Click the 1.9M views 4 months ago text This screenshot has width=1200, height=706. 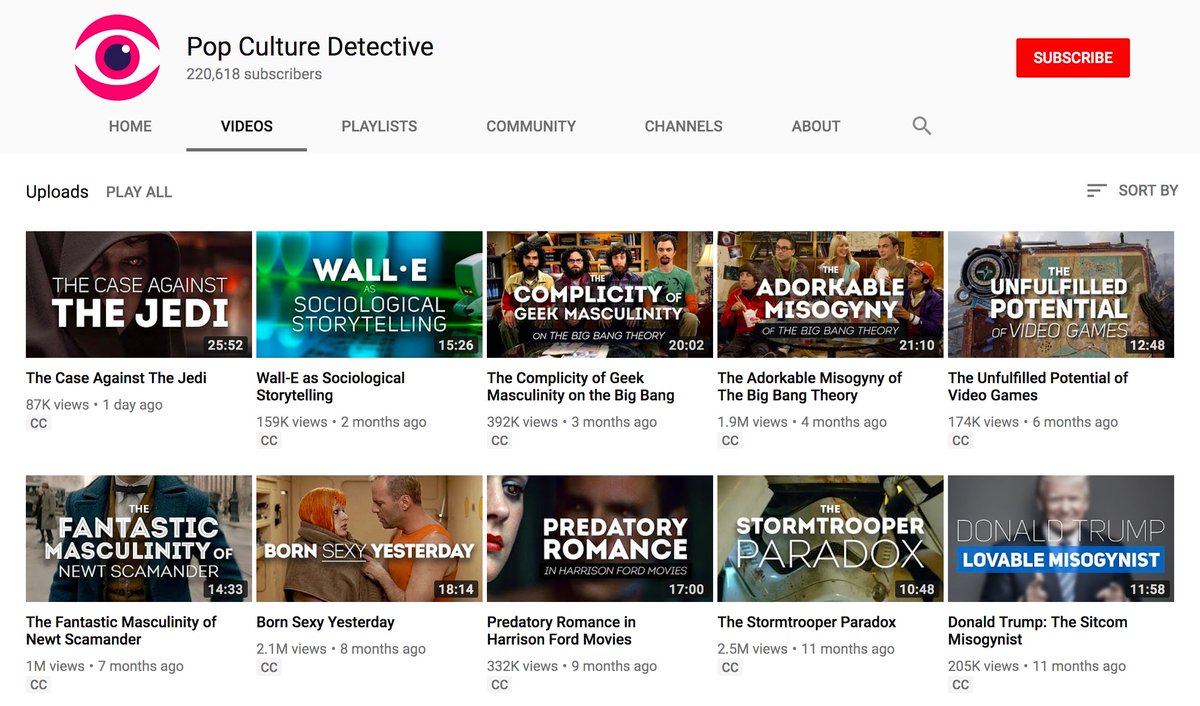point(802,422)
